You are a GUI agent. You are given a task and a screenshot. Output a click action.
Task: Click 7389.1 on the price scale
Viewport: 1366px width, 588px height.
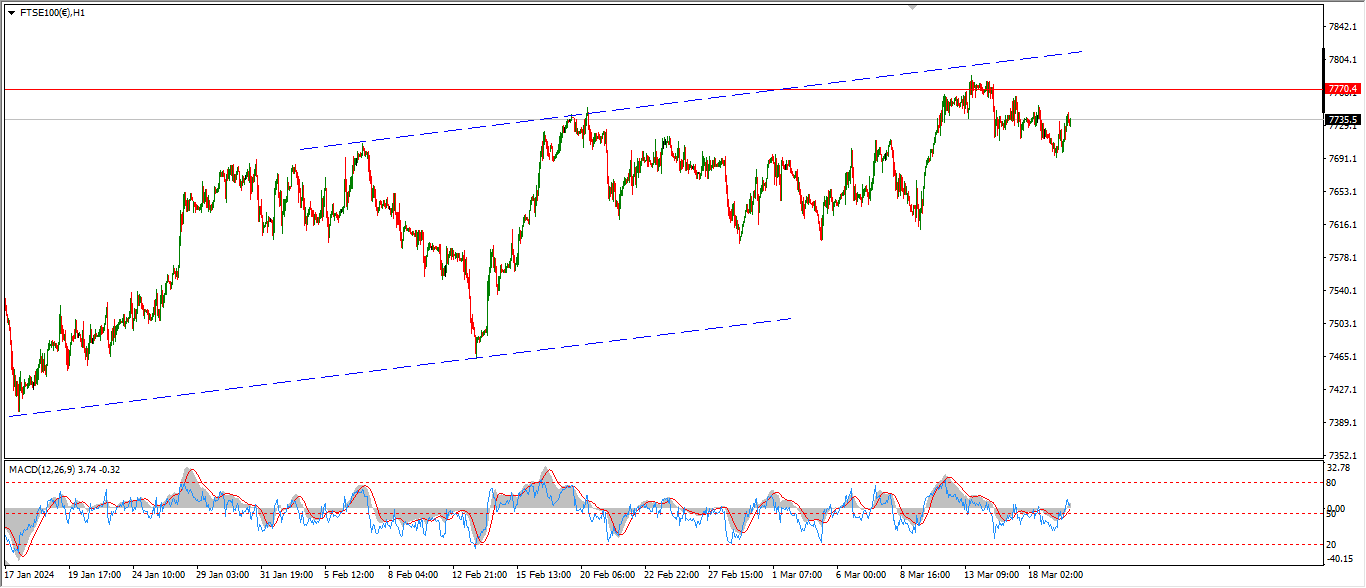coord(1341,423)
